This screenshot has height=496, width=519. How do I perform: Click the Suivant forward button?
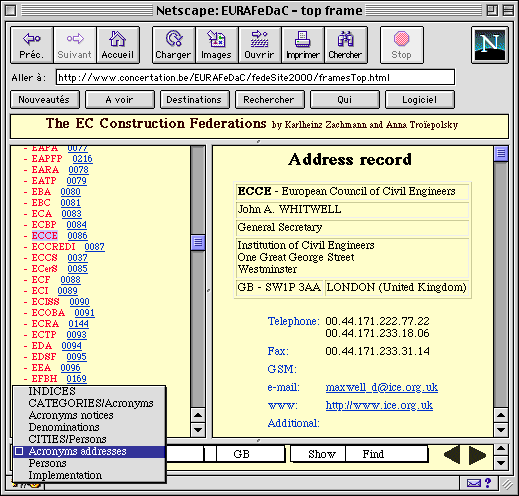point(75,45)
